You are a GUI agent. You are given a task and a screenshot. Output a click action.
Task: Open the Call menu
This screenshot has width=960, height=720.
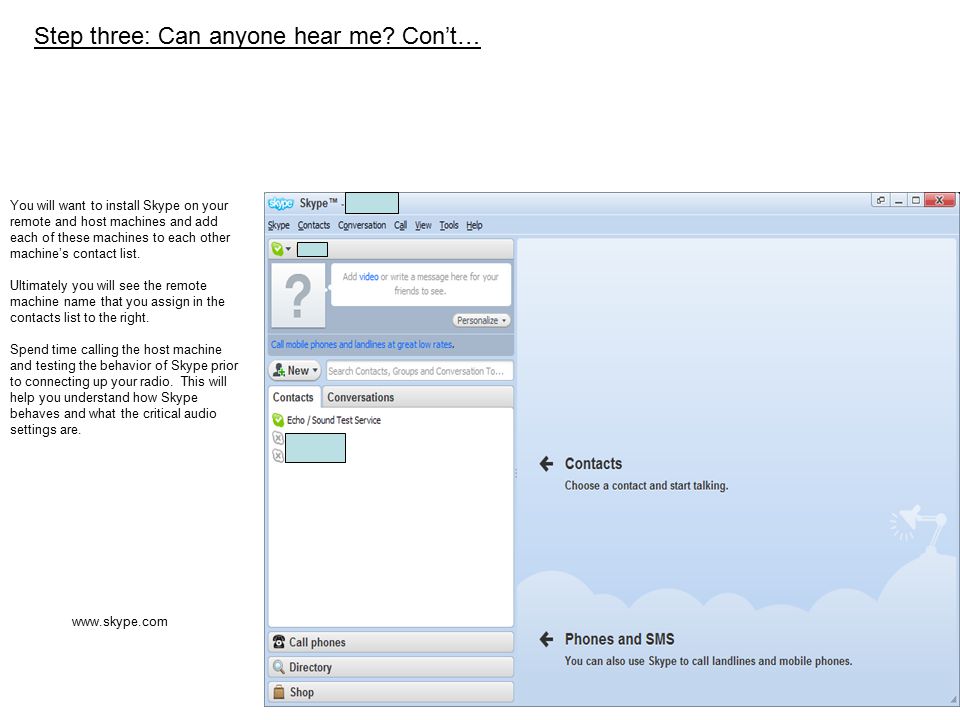click(400, 225)
